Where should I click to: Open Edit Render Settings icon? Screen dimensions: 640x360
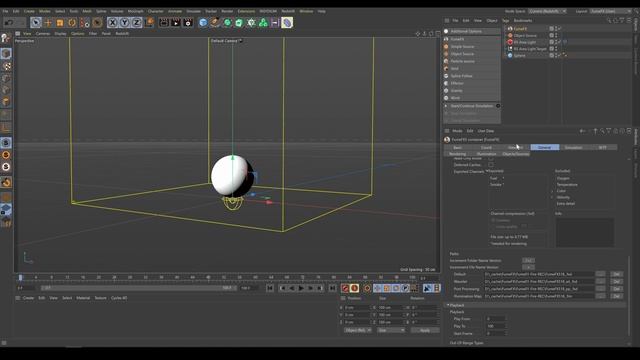point(188,23)
